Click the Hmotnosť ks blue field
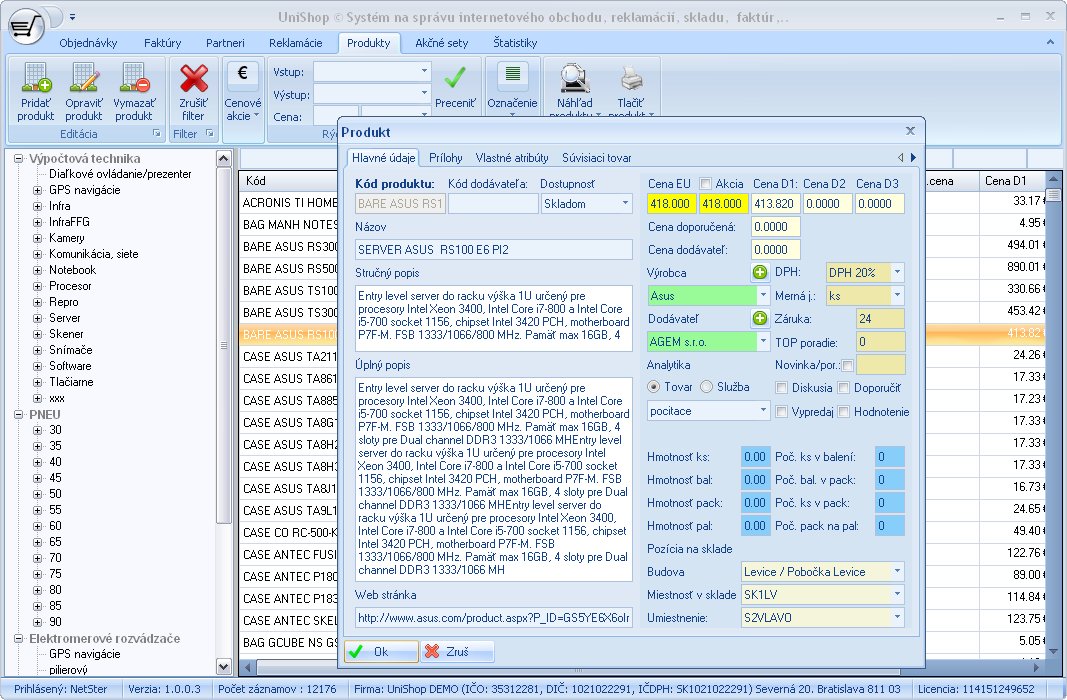 point(755,456)
